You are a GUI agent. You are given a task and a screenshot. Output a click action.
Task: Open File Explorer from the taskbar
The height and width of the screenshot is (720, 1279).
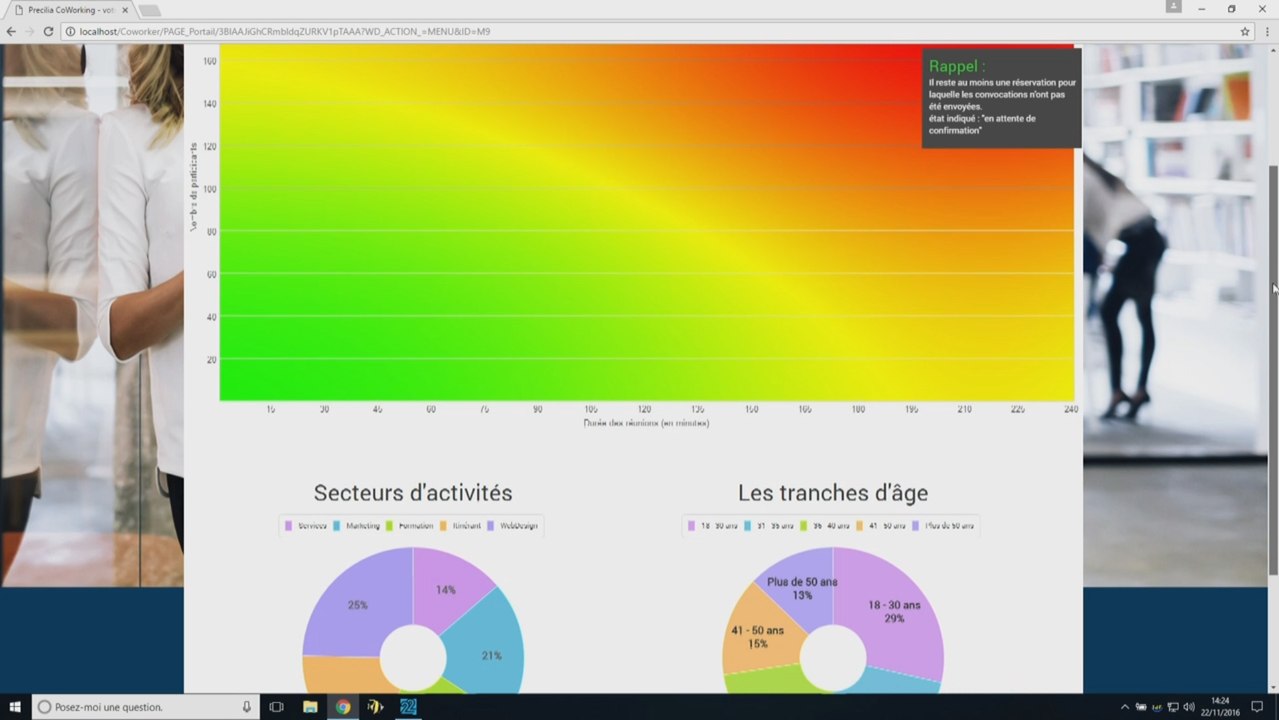tap(310, 707)
